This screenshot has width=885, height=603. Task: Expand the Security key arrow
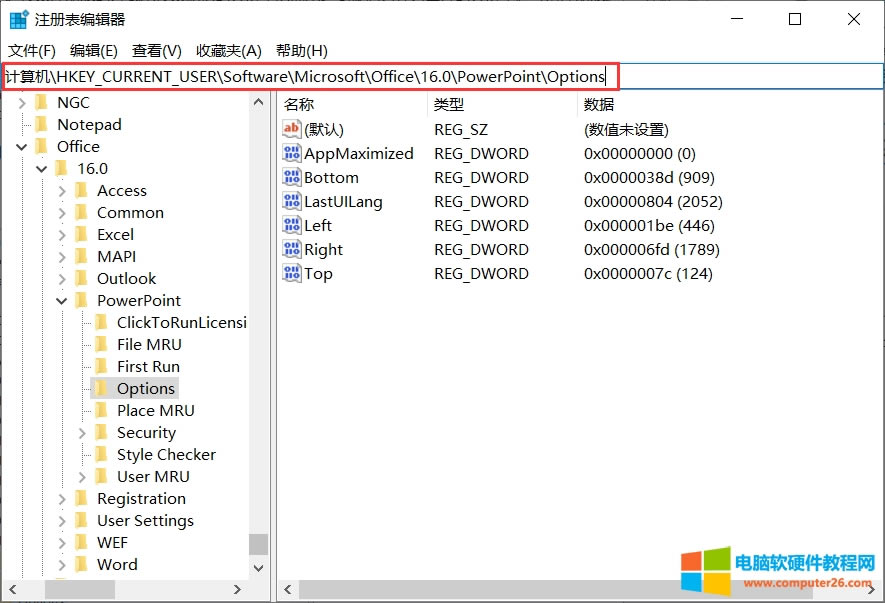(82, 432)
